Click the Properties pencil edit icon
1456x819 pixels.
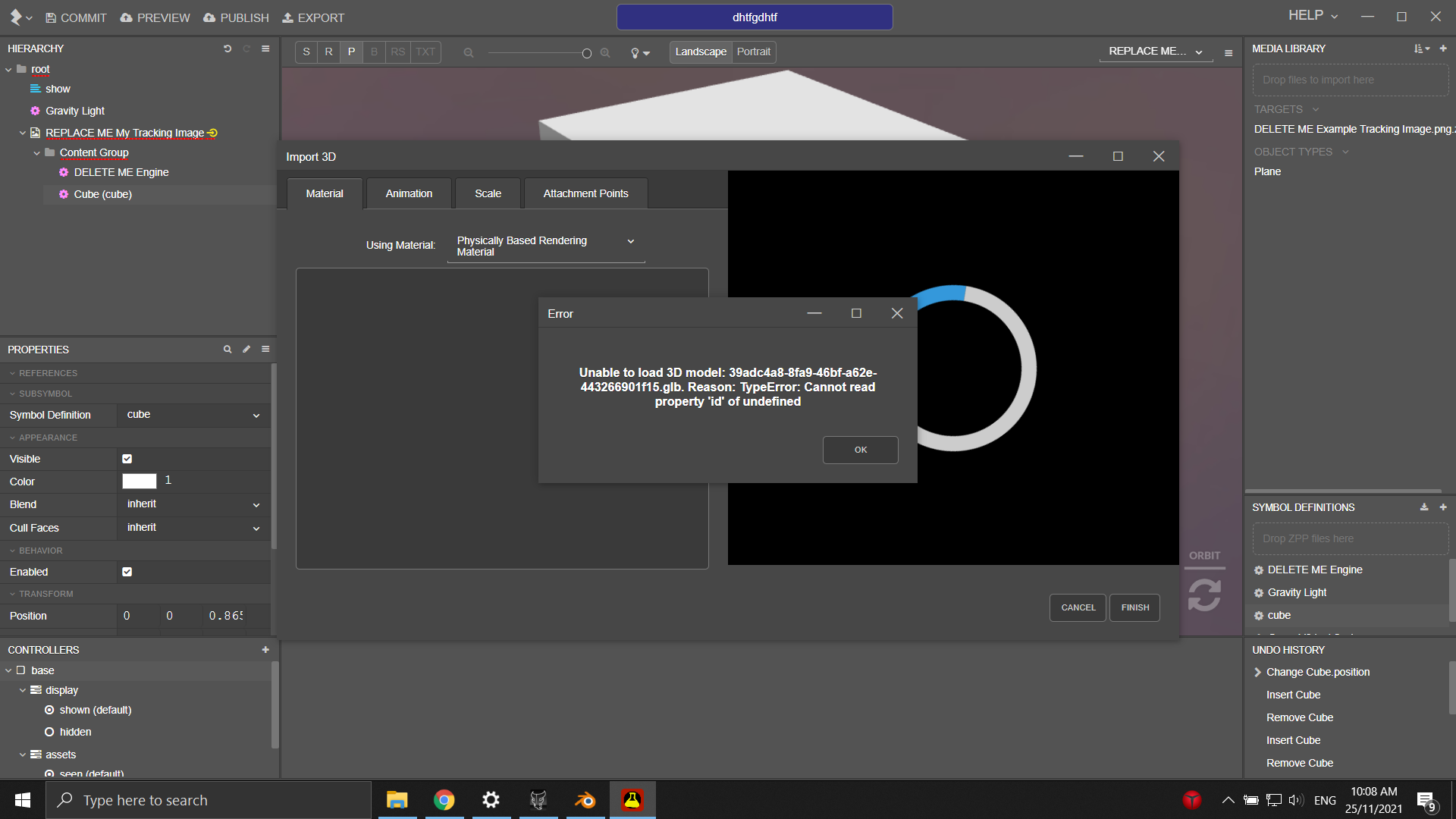tap(246, 350)
